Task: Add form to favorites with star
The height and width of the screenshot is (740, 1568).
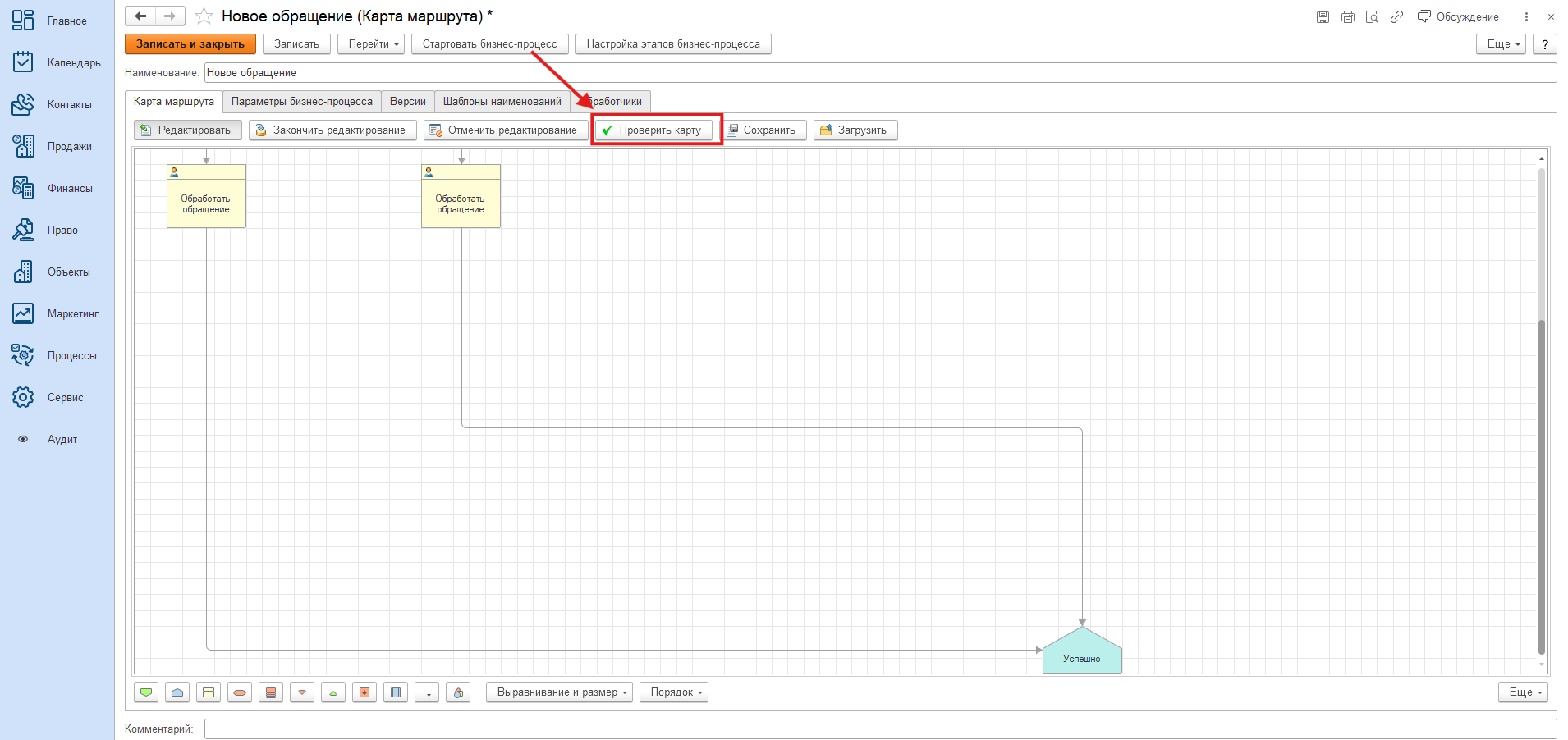Action: [204, 16]
